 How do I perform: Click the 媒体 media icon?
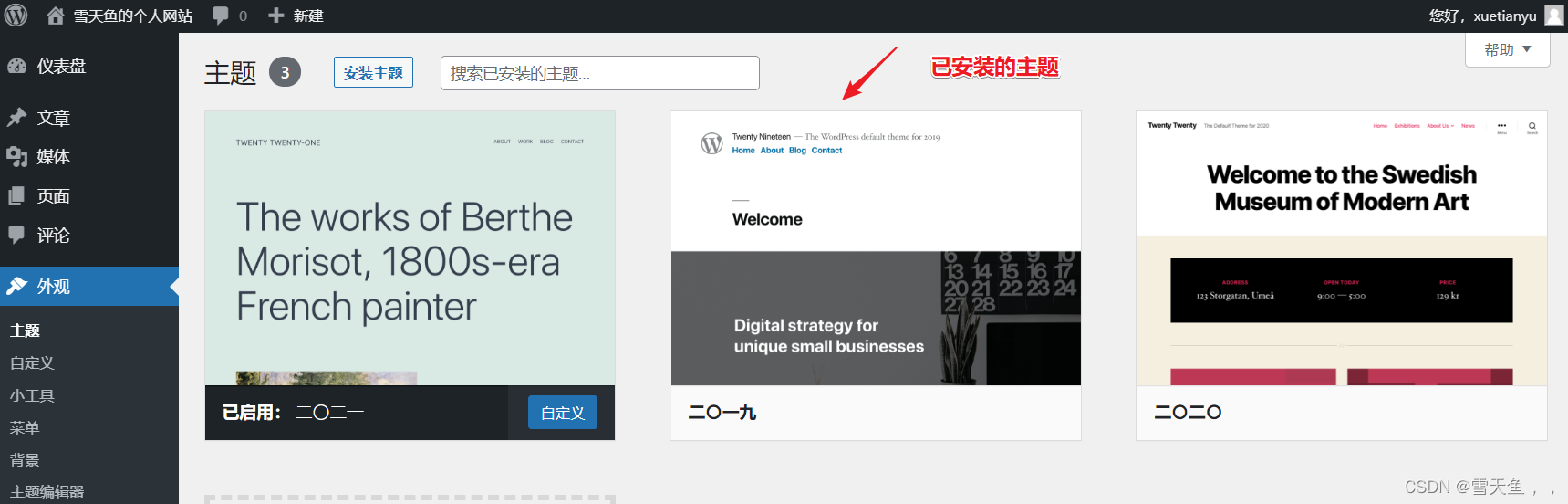click(16, 157)
